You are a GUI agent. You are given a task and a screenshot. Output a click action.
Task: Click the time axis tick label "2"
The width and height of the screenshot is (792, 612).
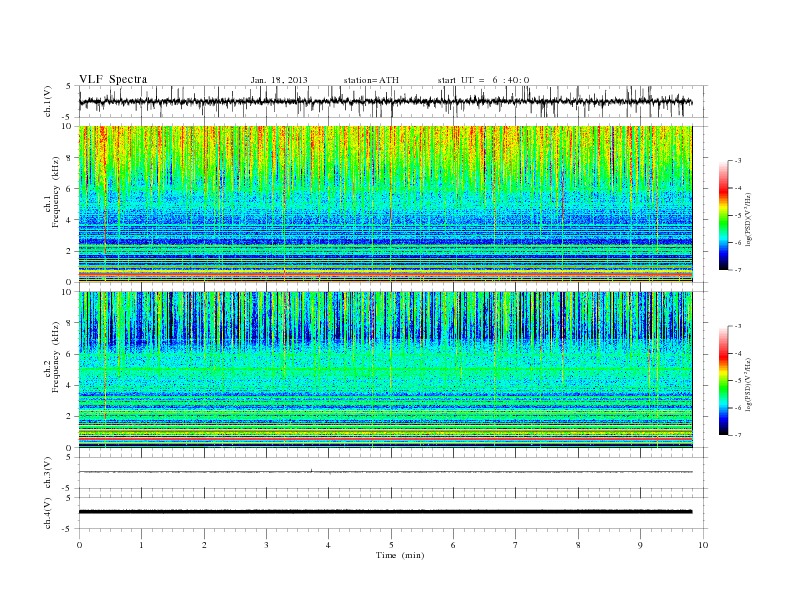point(204,545)
